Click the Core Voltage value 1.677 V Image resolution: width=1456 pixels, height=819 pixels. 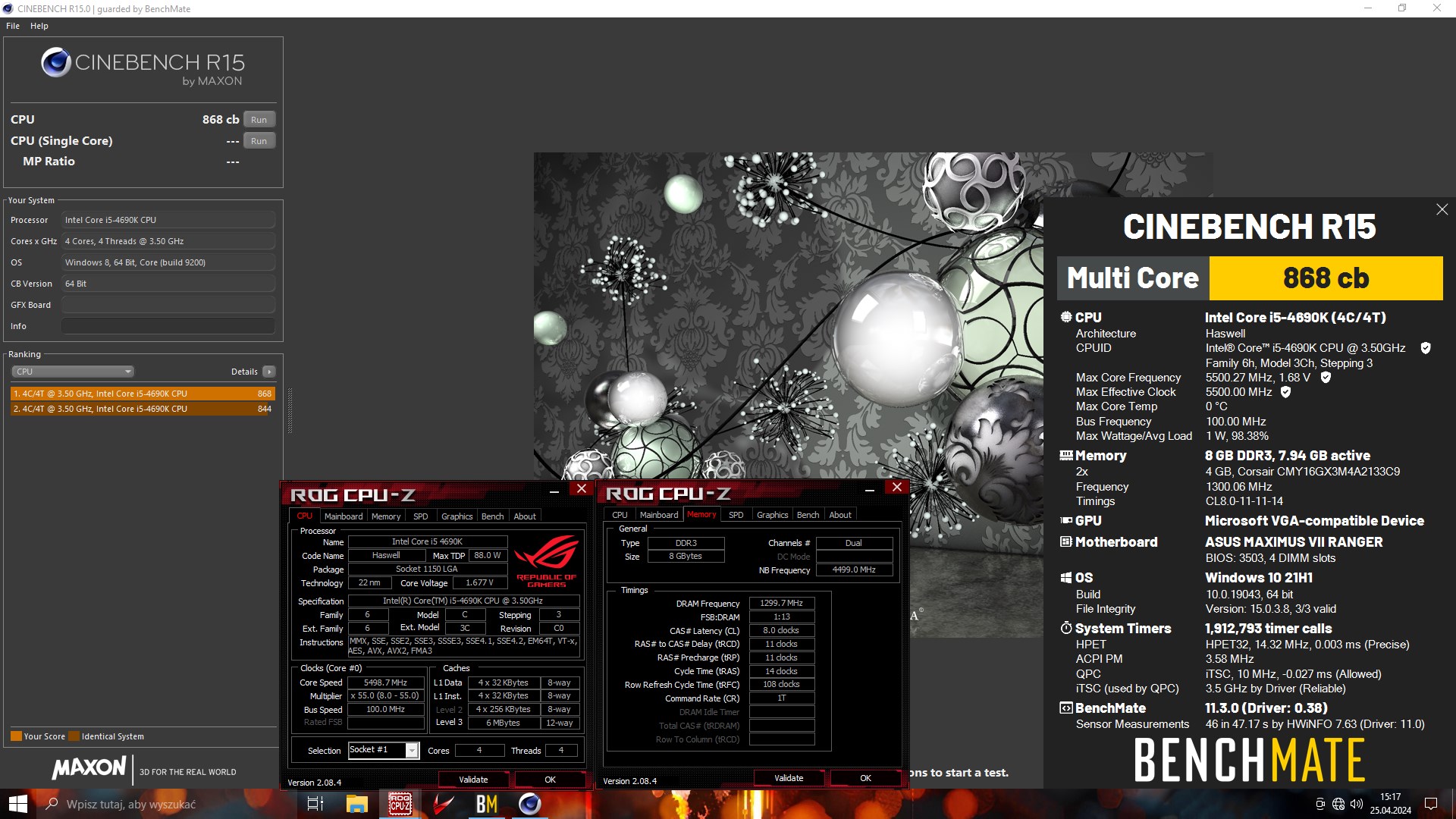pos(479,583)
